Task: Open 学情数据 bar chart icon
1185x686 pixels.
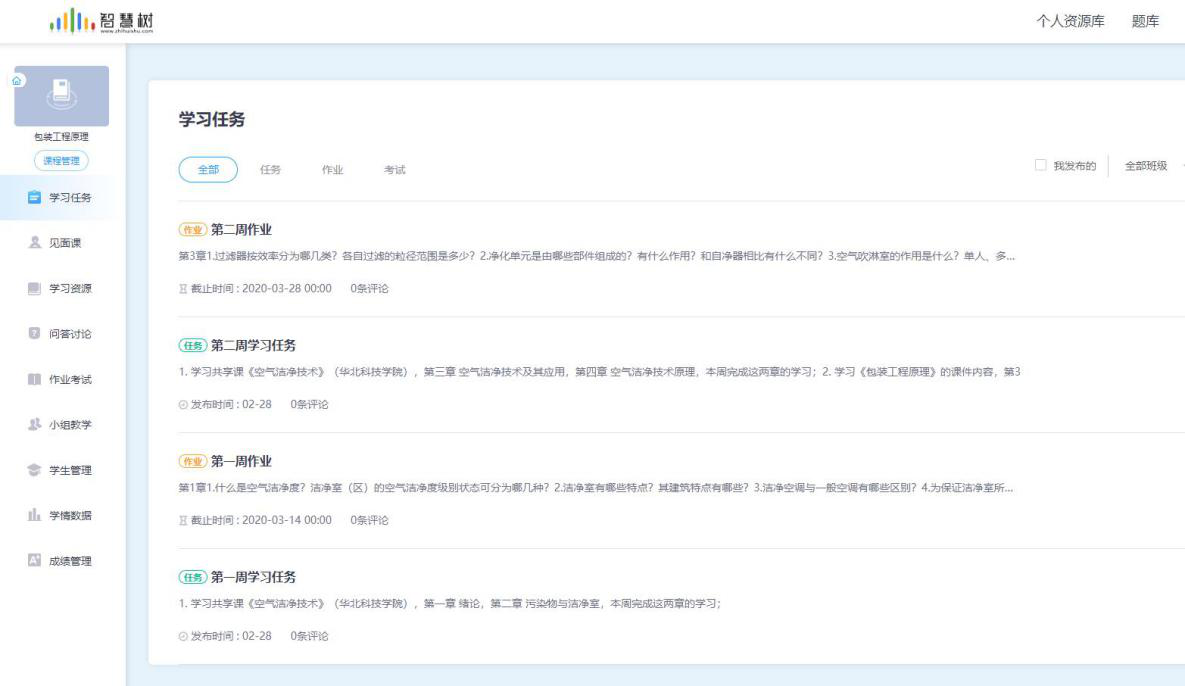Action: 34,516
